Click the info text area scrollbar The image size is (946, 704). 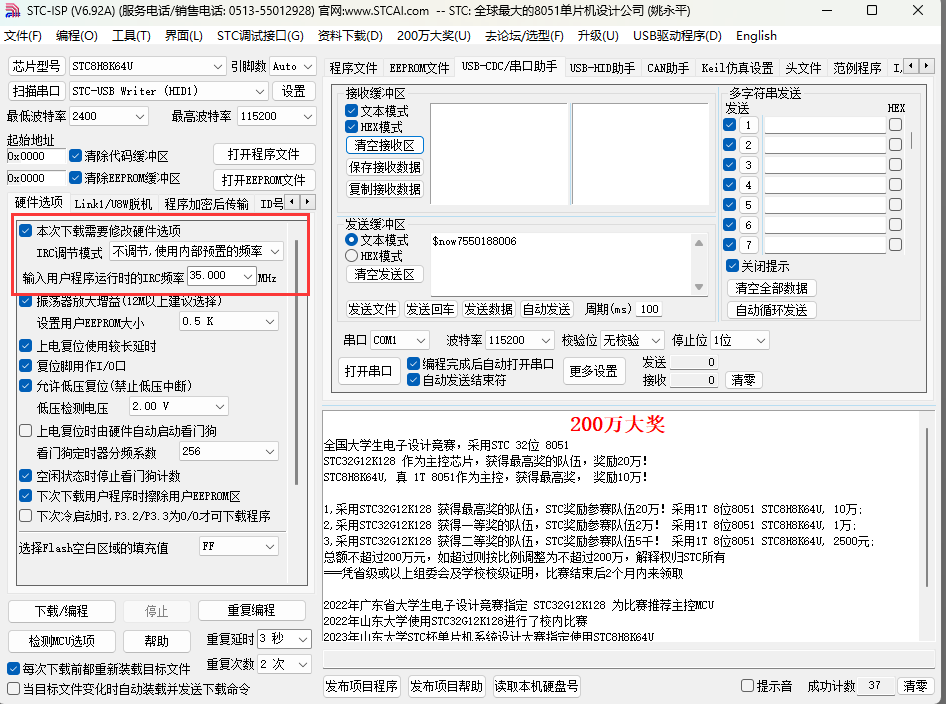(927, 507)
